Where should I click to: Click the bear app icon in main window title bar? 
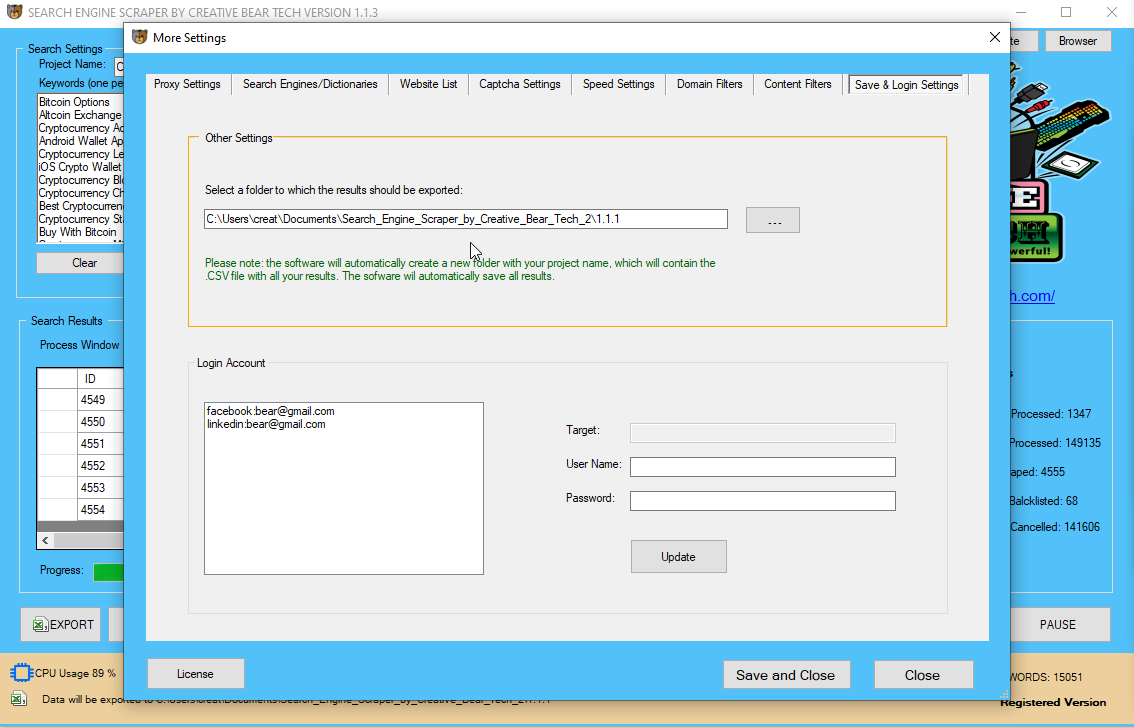pos(13,12)
